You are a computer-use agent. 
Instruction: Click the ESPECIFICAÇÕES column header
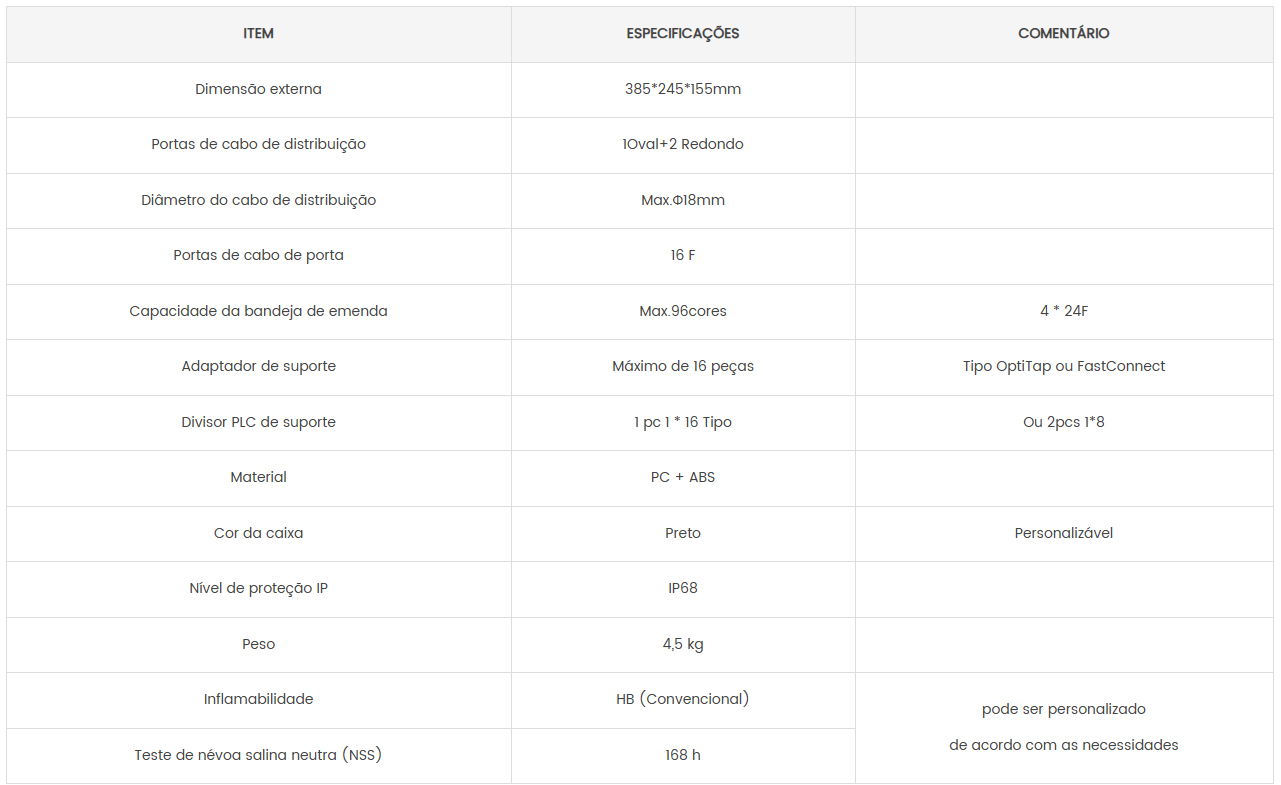[x=683, y=34]
